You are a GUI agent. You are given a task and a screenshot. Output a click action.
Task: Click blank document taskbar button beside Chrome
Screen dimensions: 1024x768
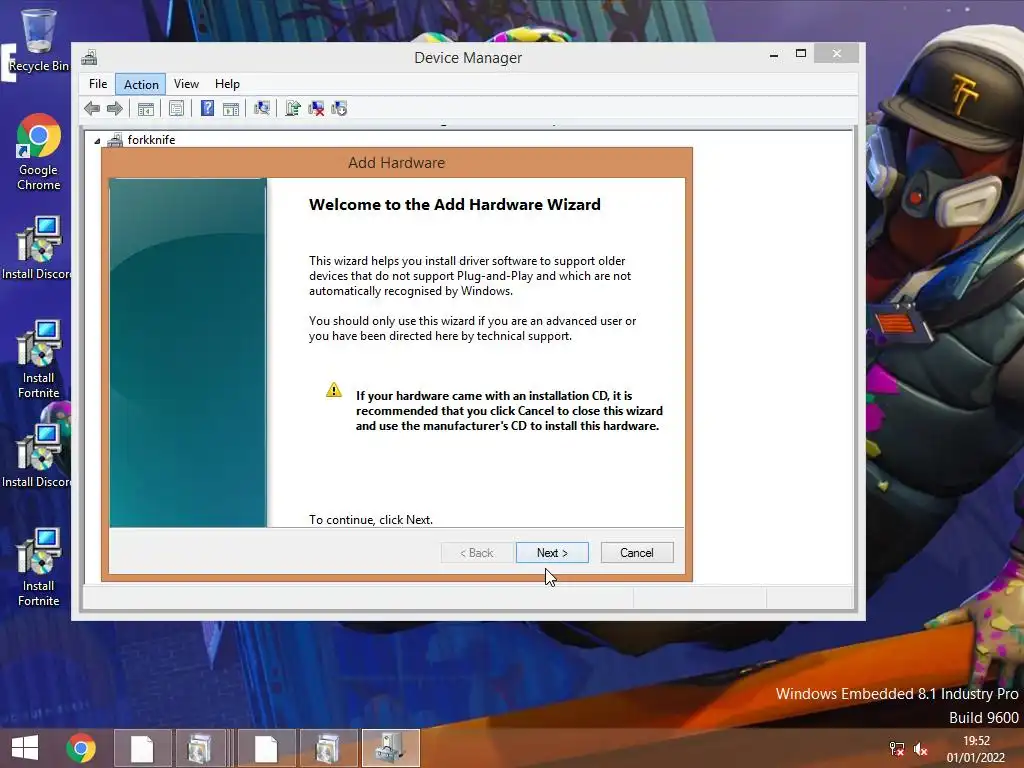pyautogui.click(x=142, y=748)
